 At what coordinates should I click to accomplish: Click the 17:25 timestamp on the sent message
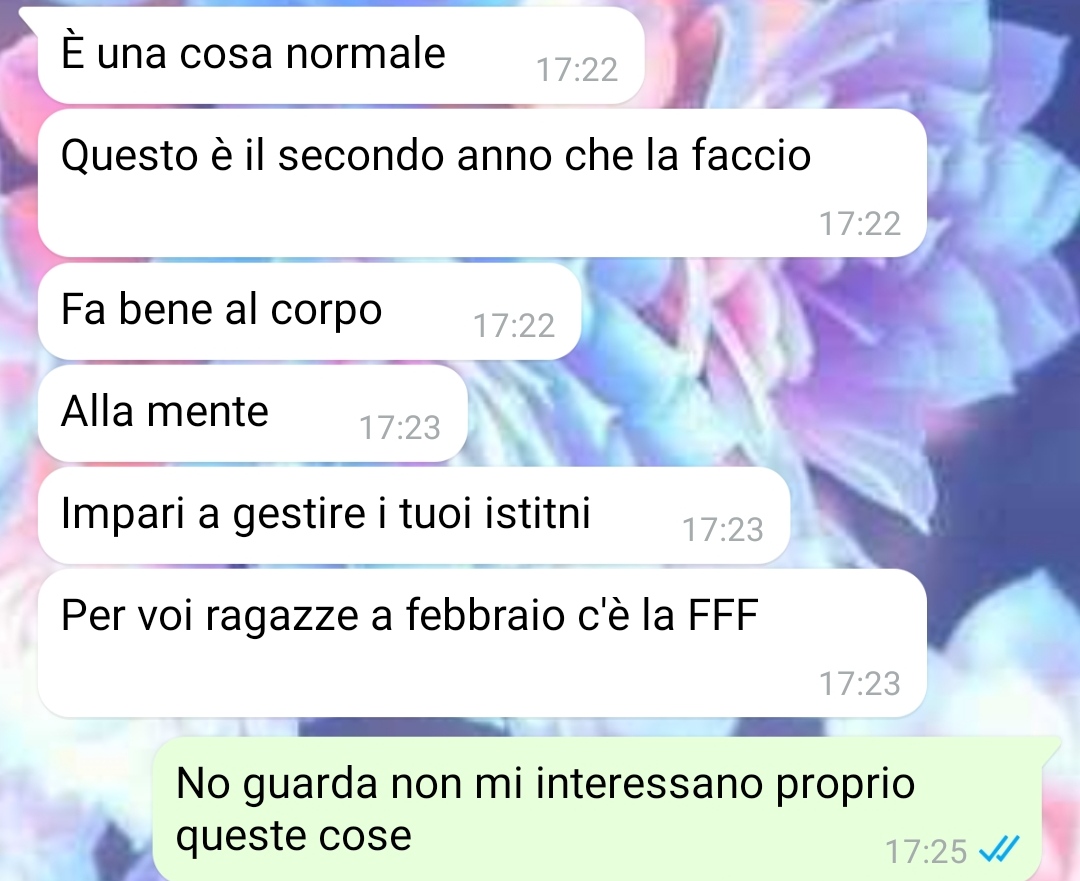[926, 851]
